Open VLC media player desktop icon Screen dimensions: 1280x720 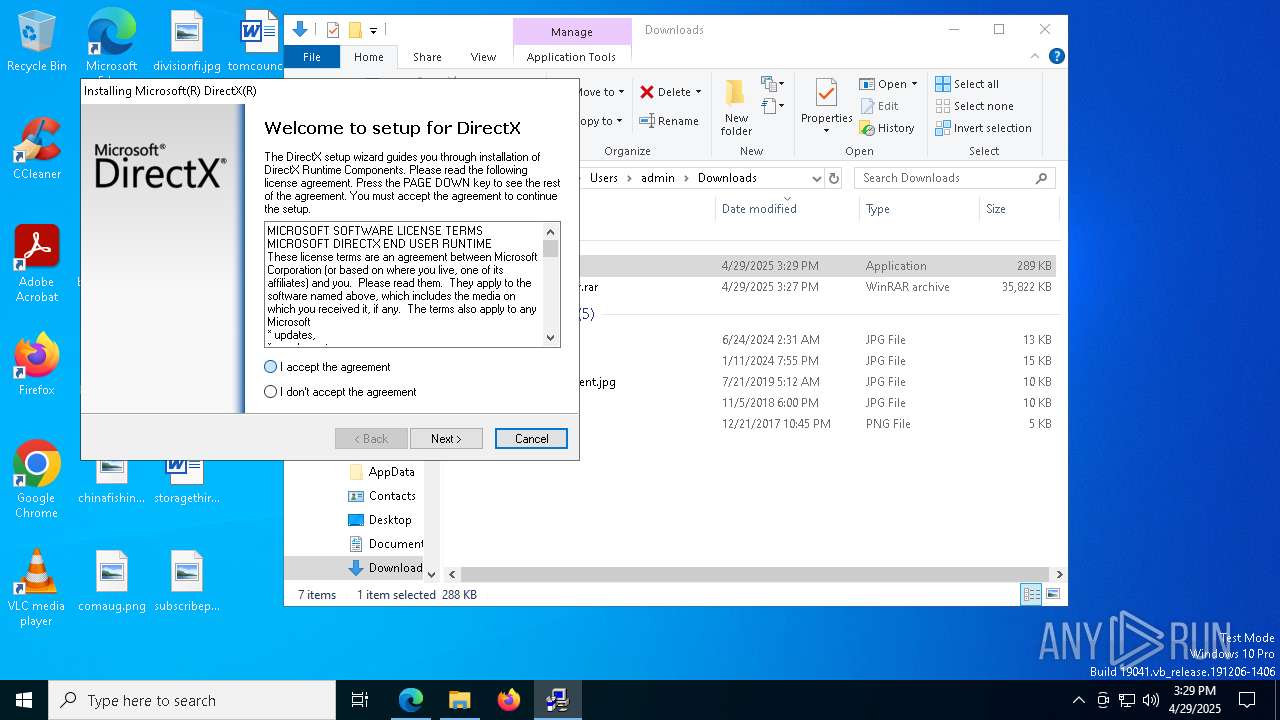click(37, 588)
